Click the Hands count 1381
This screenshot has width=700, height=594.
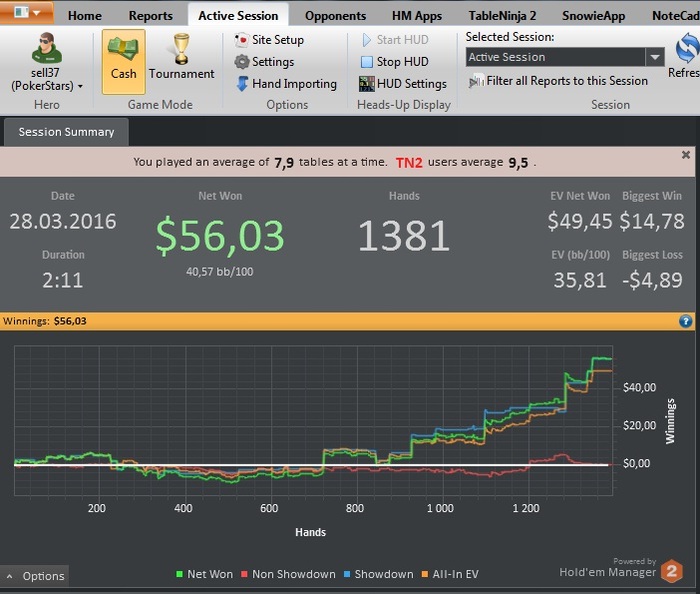tap(404, 236)
